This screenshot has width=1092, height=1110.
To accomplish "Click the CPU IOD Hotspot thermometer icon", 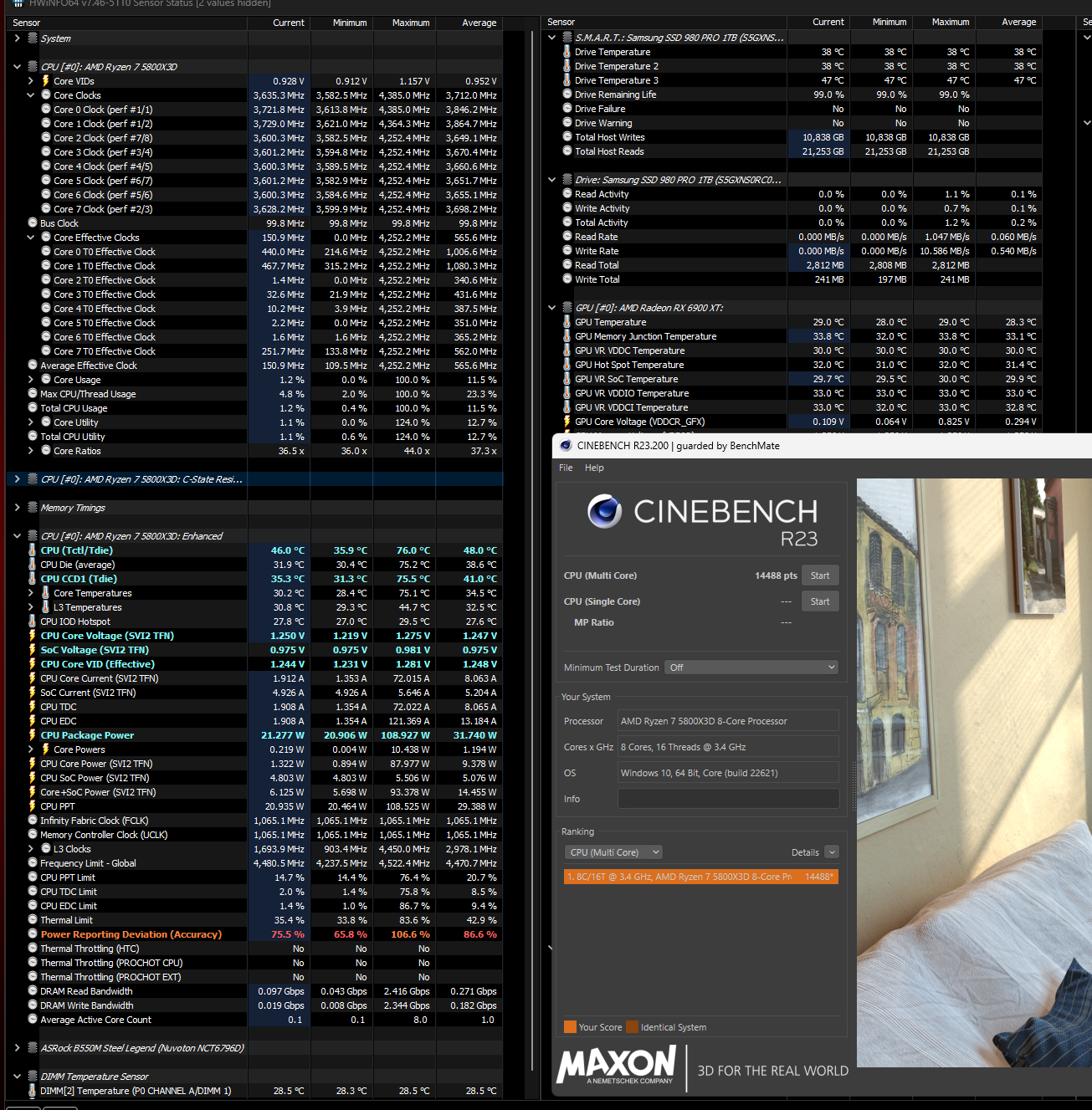I will point(33,621).
